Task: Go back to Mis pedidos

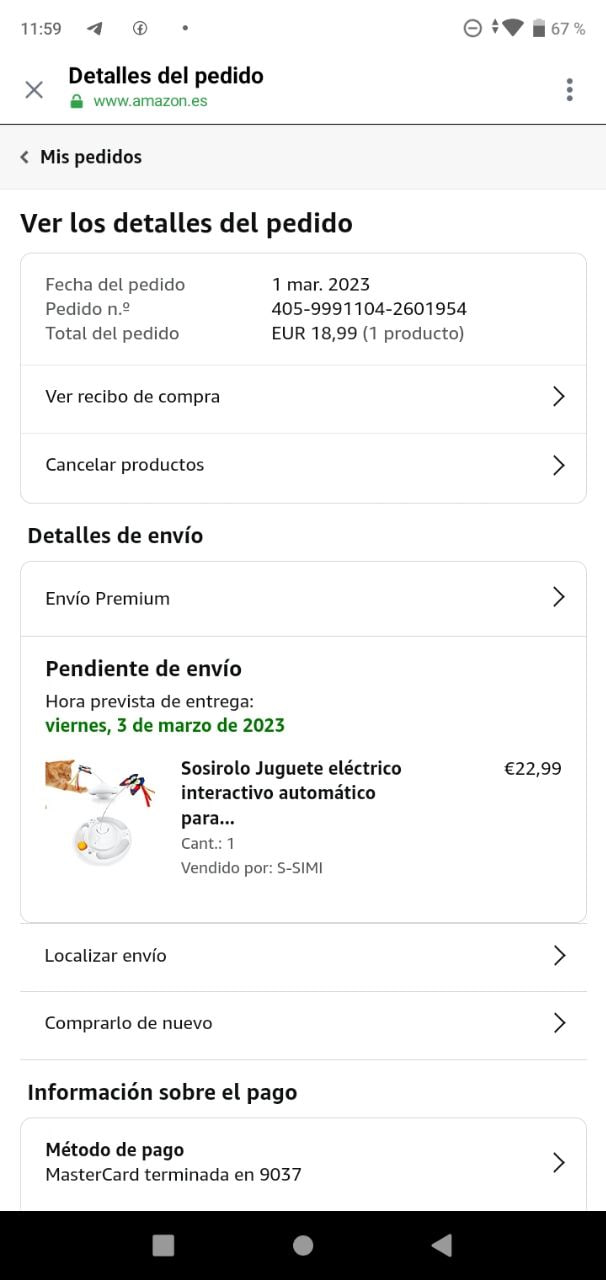Action: click(81, 157)
